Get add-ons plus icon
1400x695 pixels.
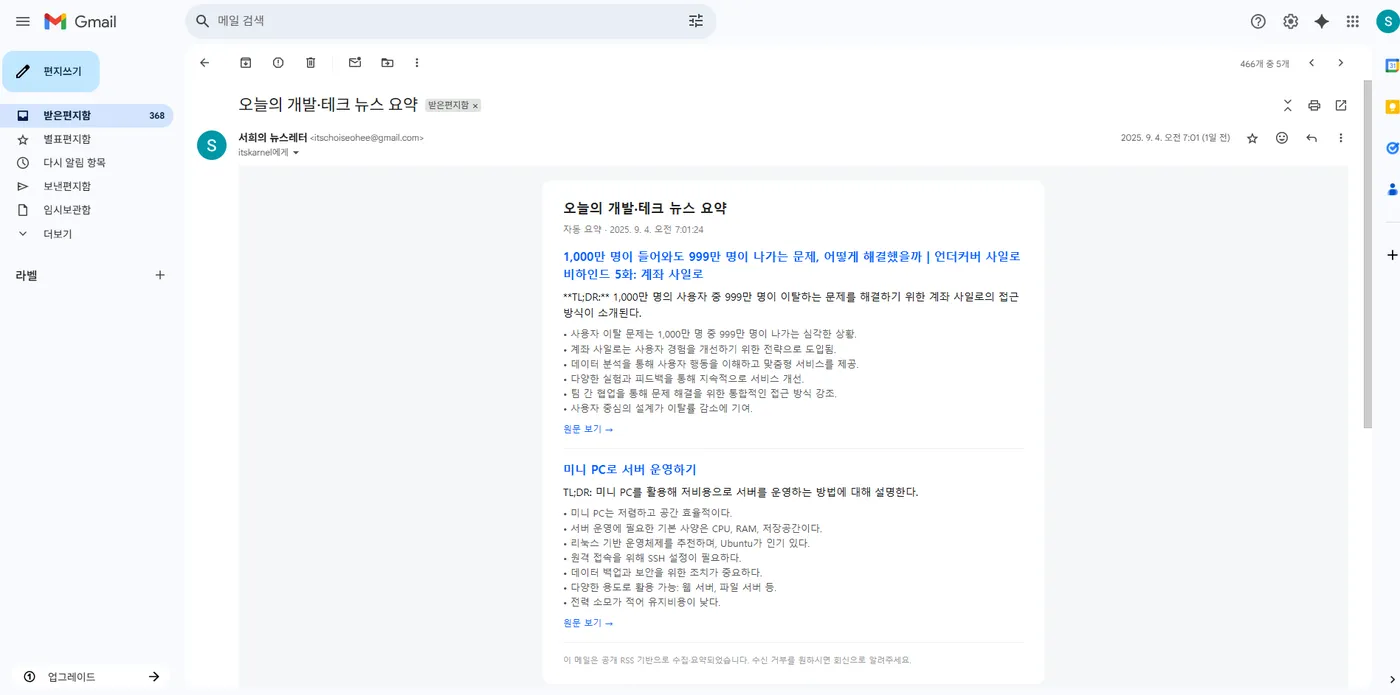(x=1391, y=255)
